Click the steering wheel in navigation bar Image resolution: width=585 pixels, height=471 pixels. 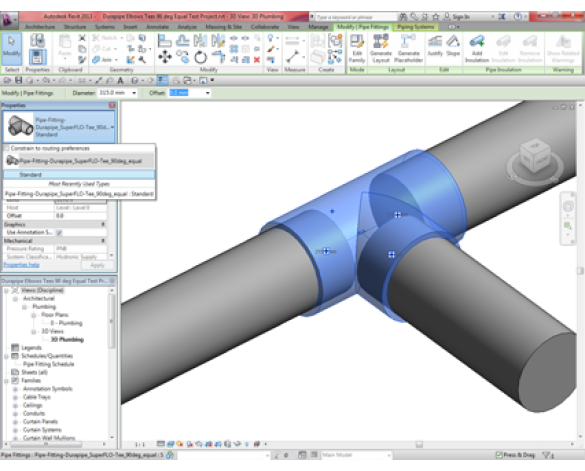568,206
